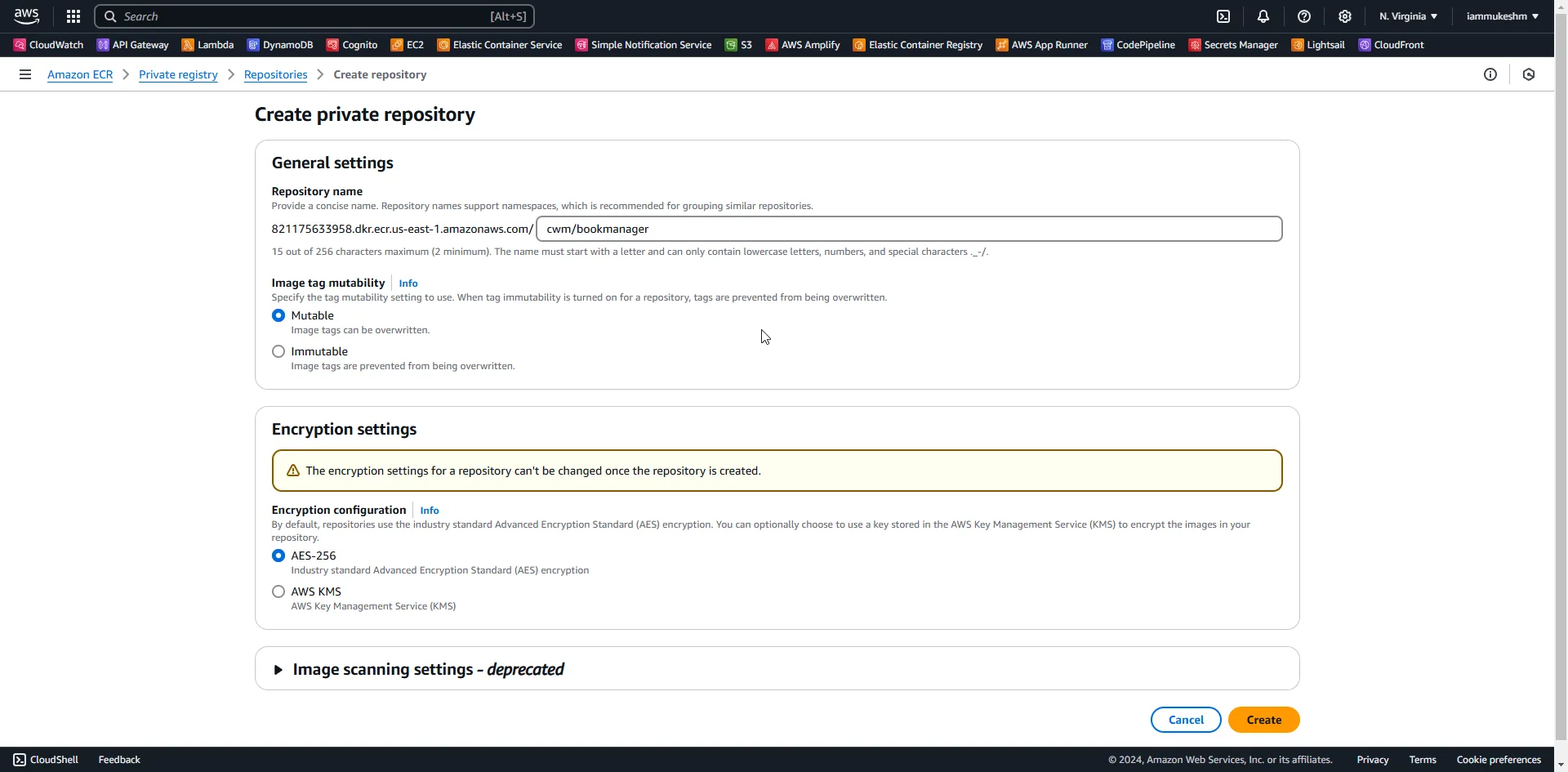Open the notifications bell
The image size is (1568, 772).
1263,16
